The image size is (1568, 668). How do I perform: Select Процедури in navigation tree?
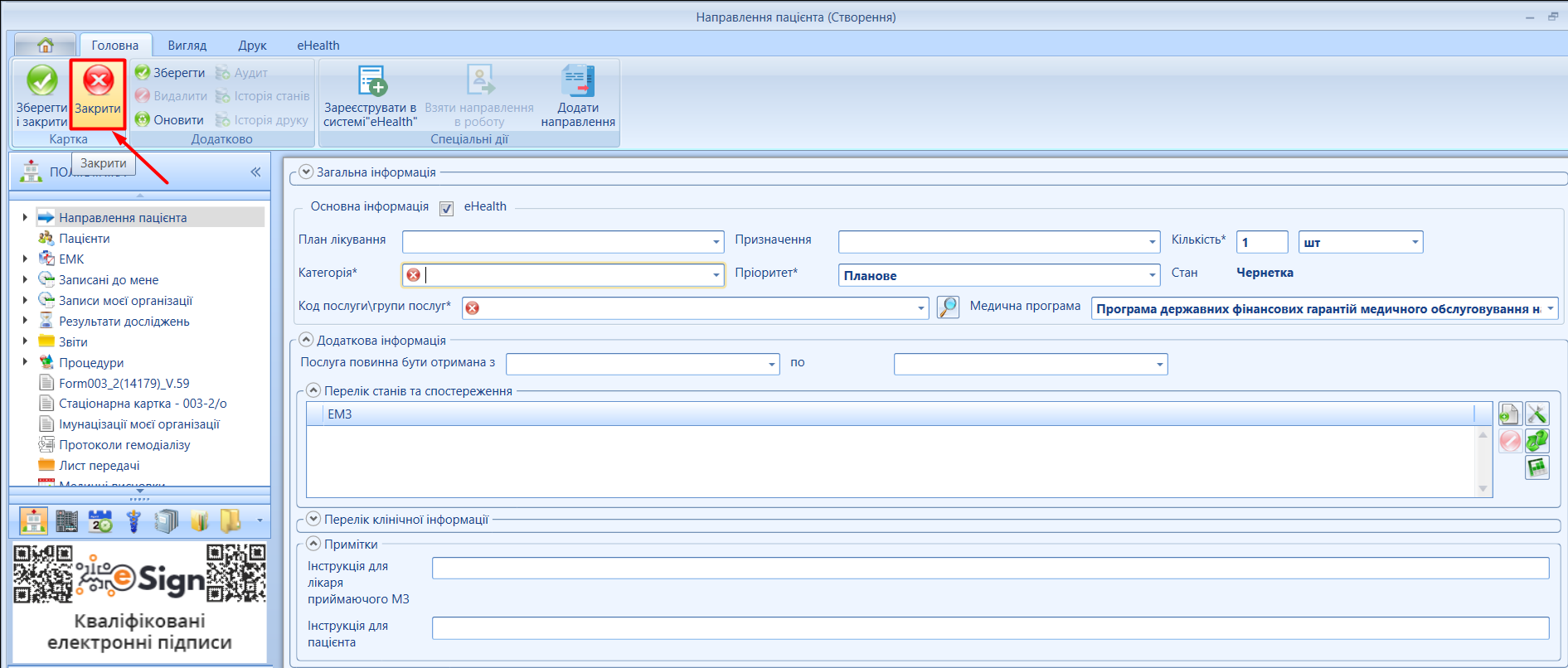(x=91, y=362)
